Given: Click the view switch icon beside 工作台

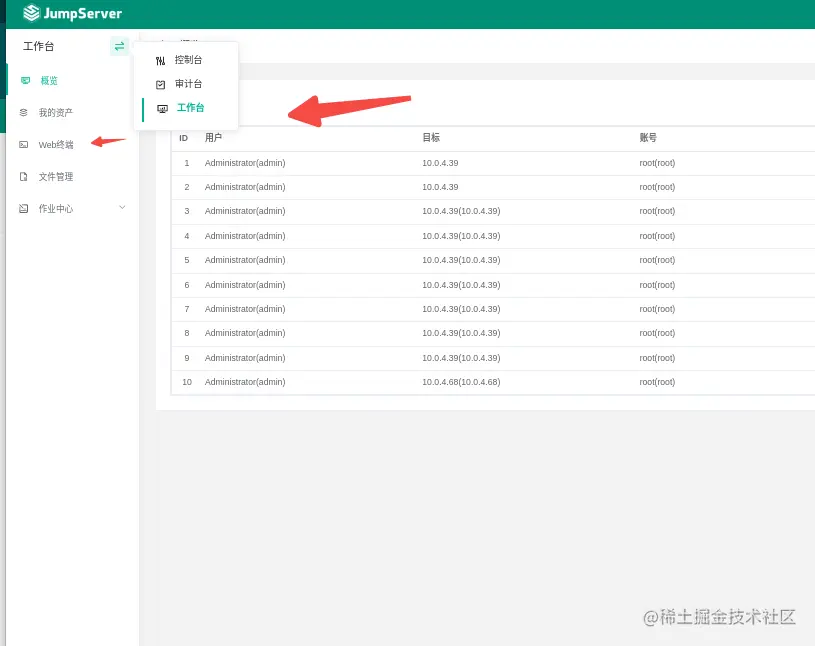Looking at the screenshot, I should 120,46.
